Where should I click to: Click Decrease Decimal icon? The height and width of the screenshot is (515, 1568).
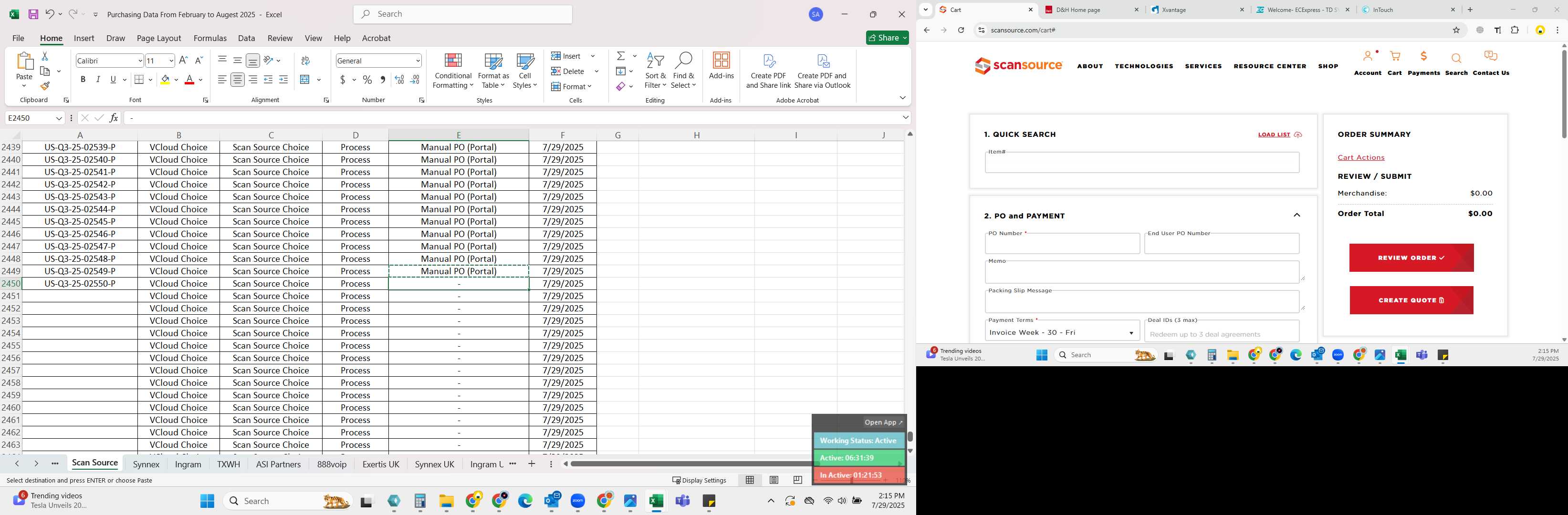coord(415,80)
